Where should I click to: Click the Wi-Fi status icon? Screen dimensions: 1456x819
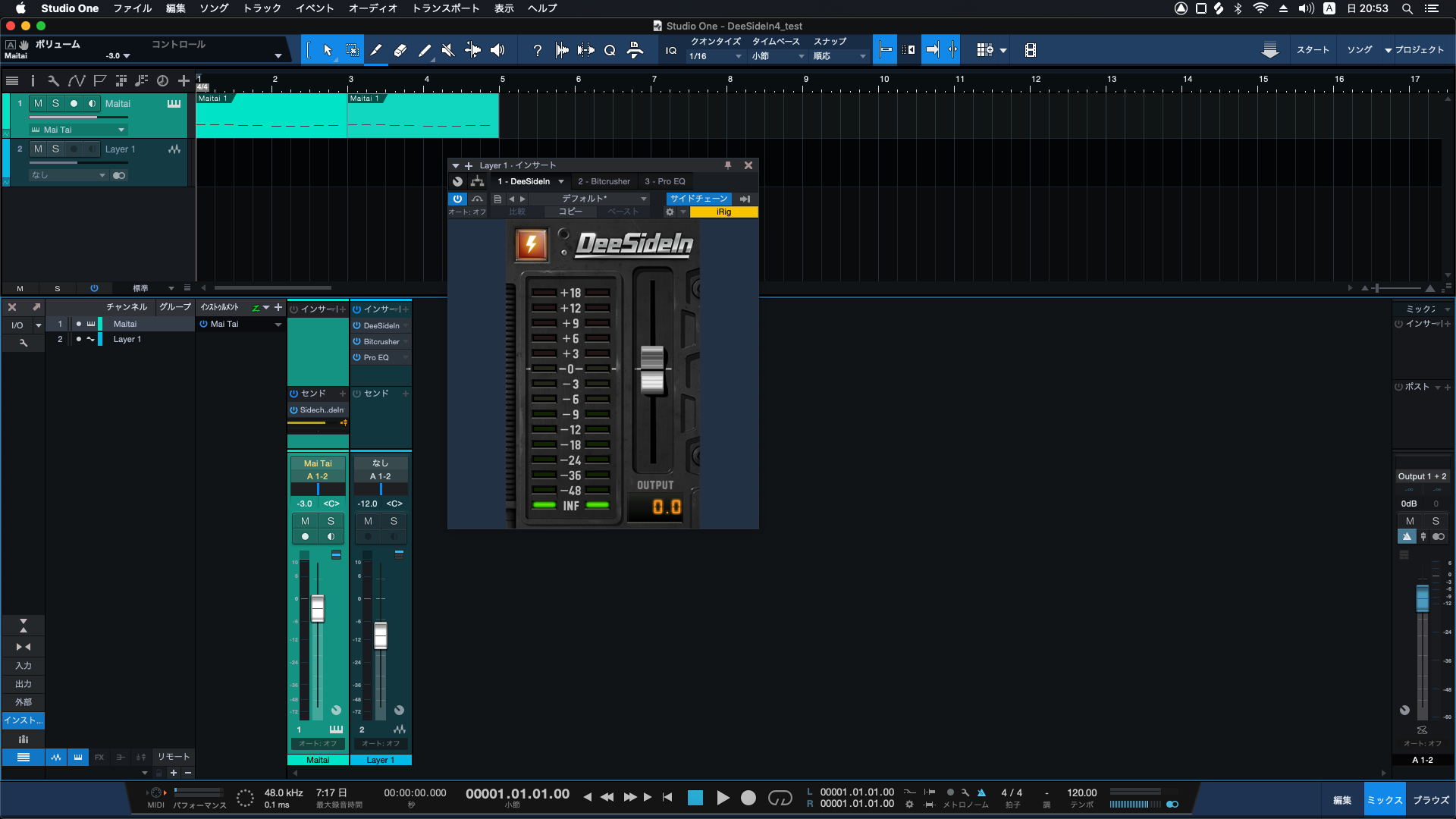pos(1260,8)
